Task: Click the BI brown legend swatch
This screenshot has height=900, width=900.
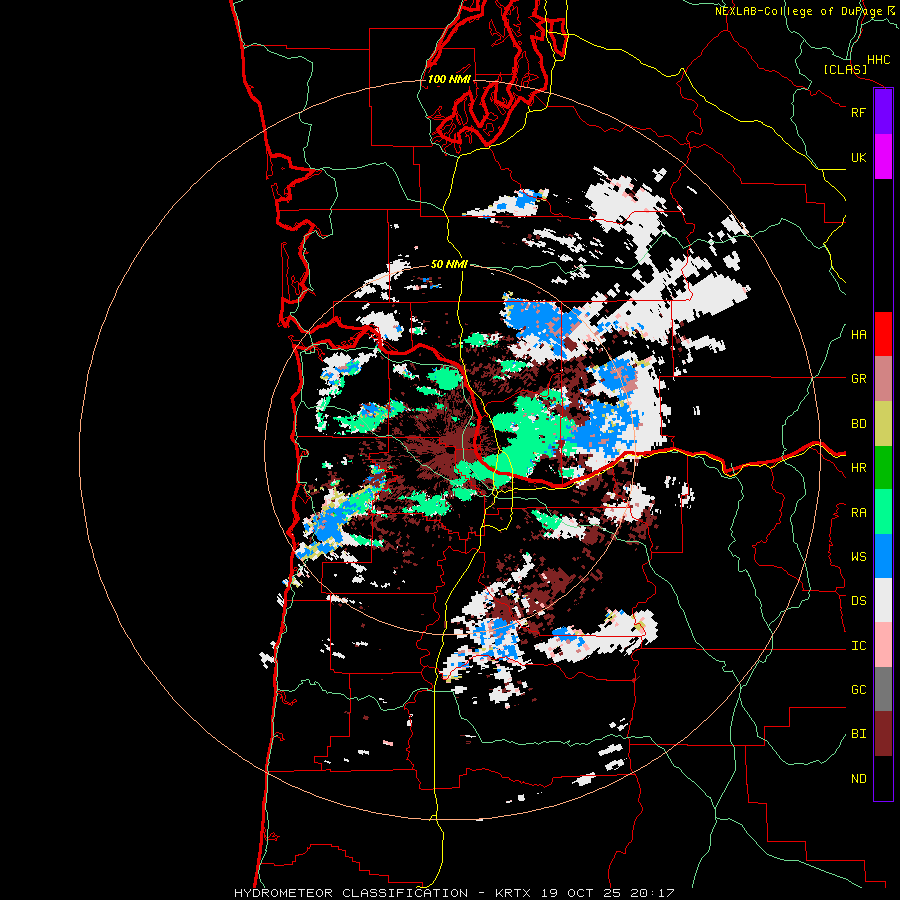Action: tap(883, 734)
